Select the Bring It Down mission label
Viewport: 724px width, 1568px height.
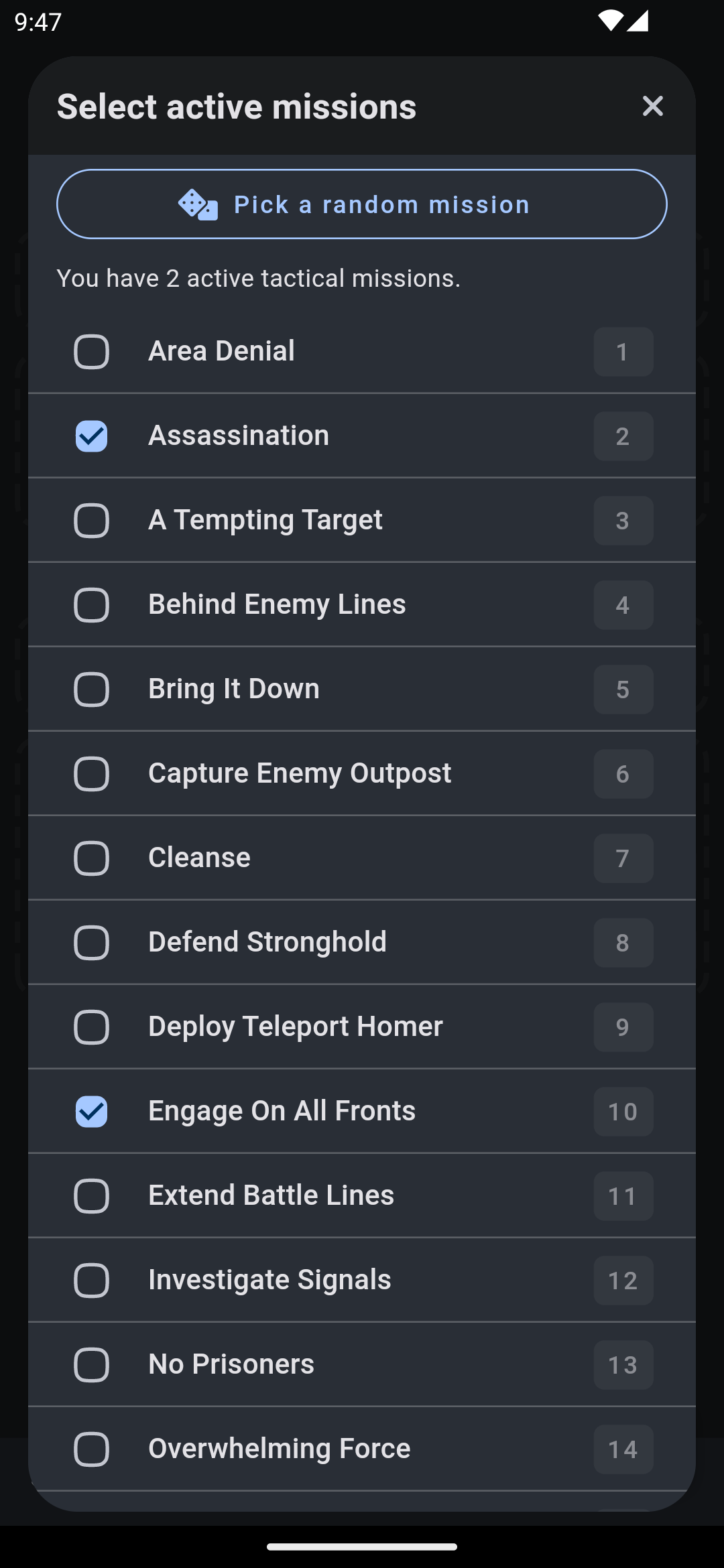point(234,689)
